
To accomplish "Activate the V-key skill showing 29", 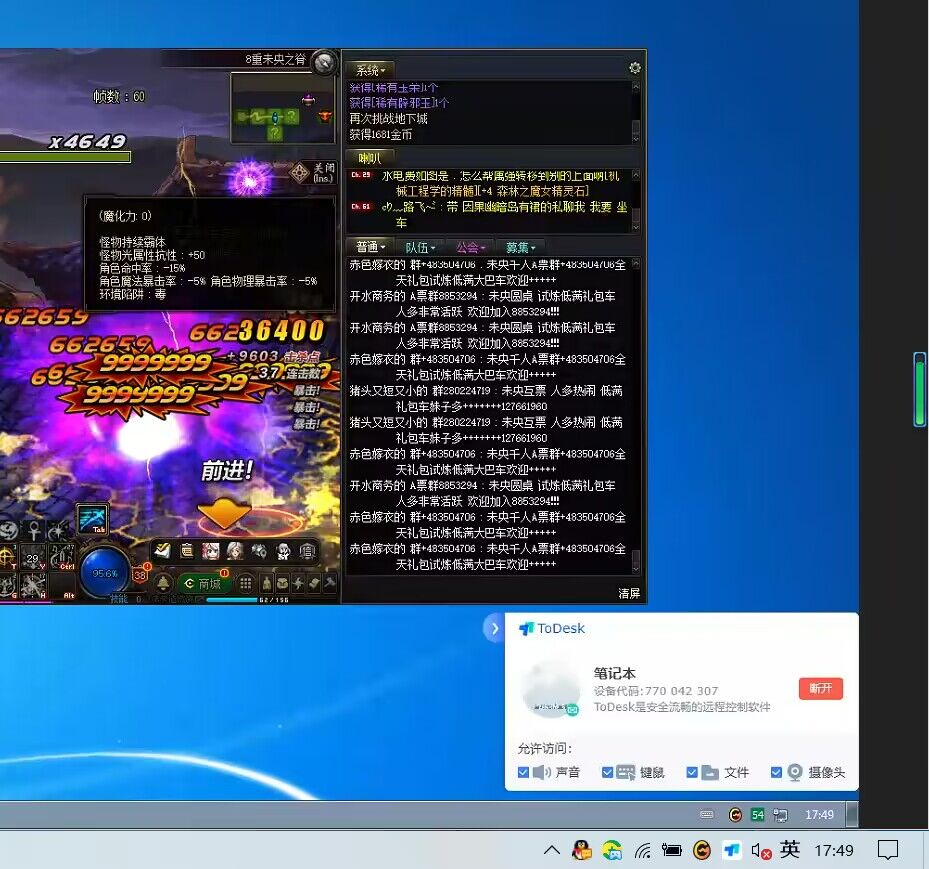I will click(x=33, y=557).
